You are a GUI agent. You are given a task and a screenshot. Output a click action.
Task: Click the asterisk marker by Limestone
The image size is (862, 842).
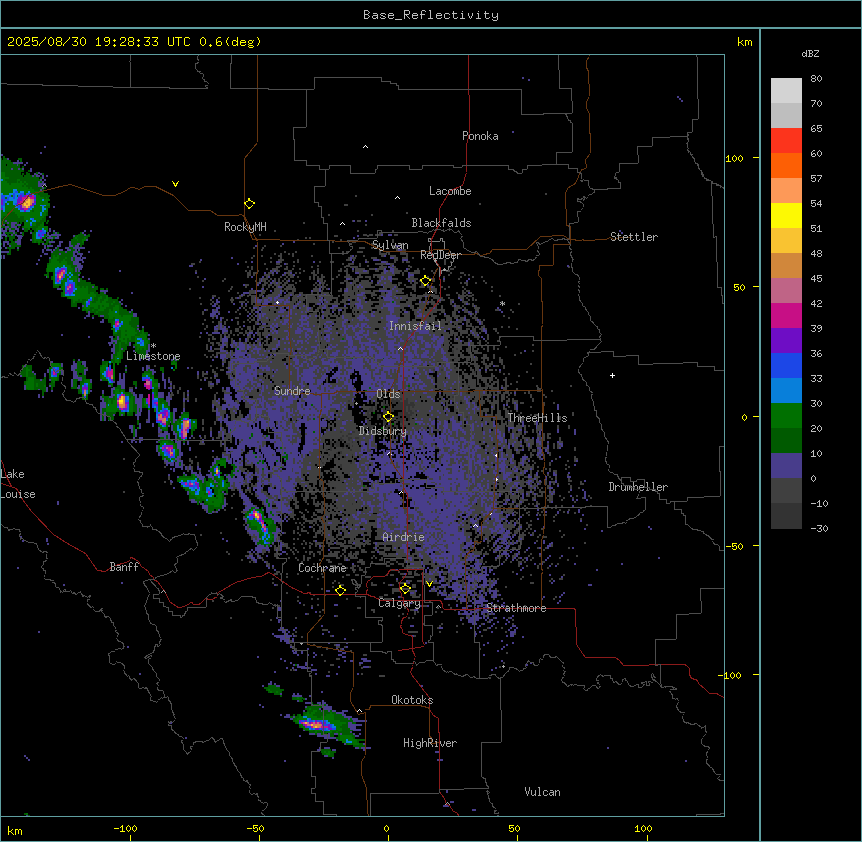point(153,346)
